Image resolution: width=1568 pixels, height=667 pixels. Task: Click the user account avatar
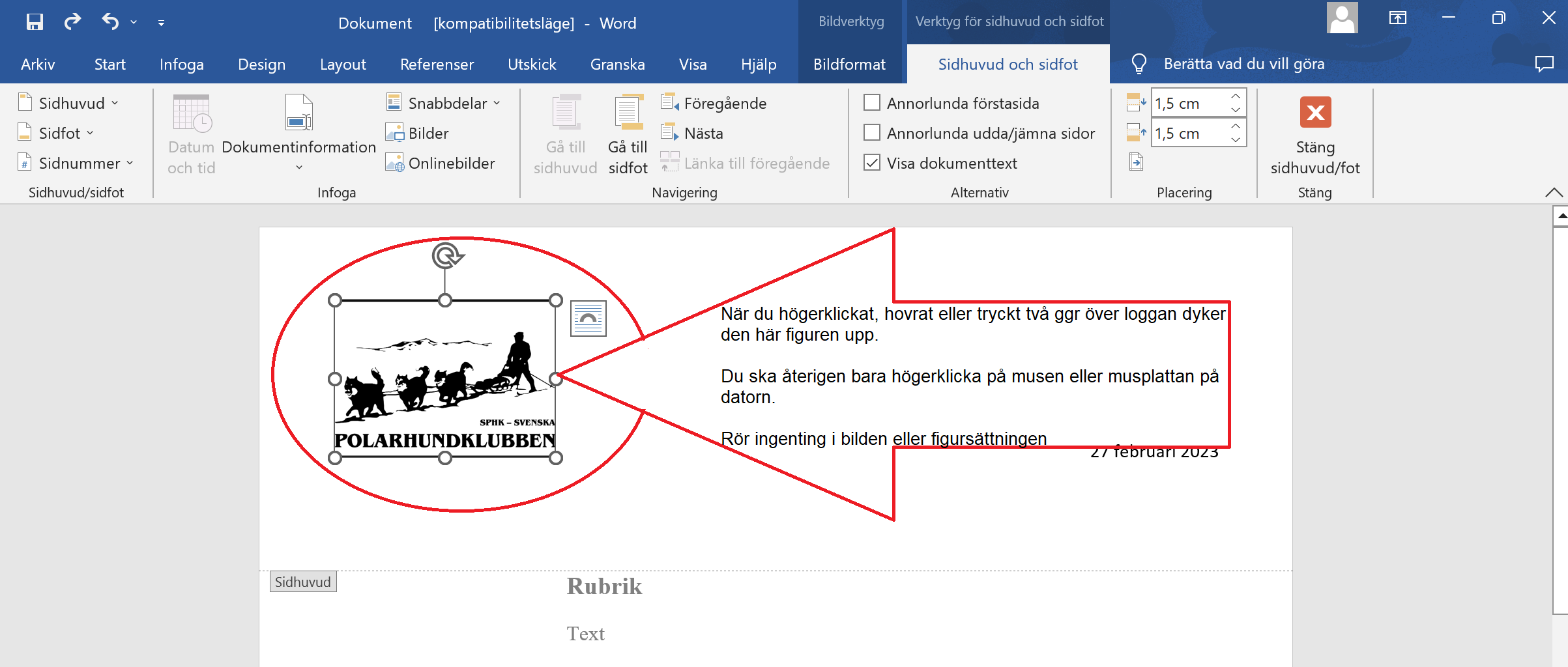click(1342, 18)
